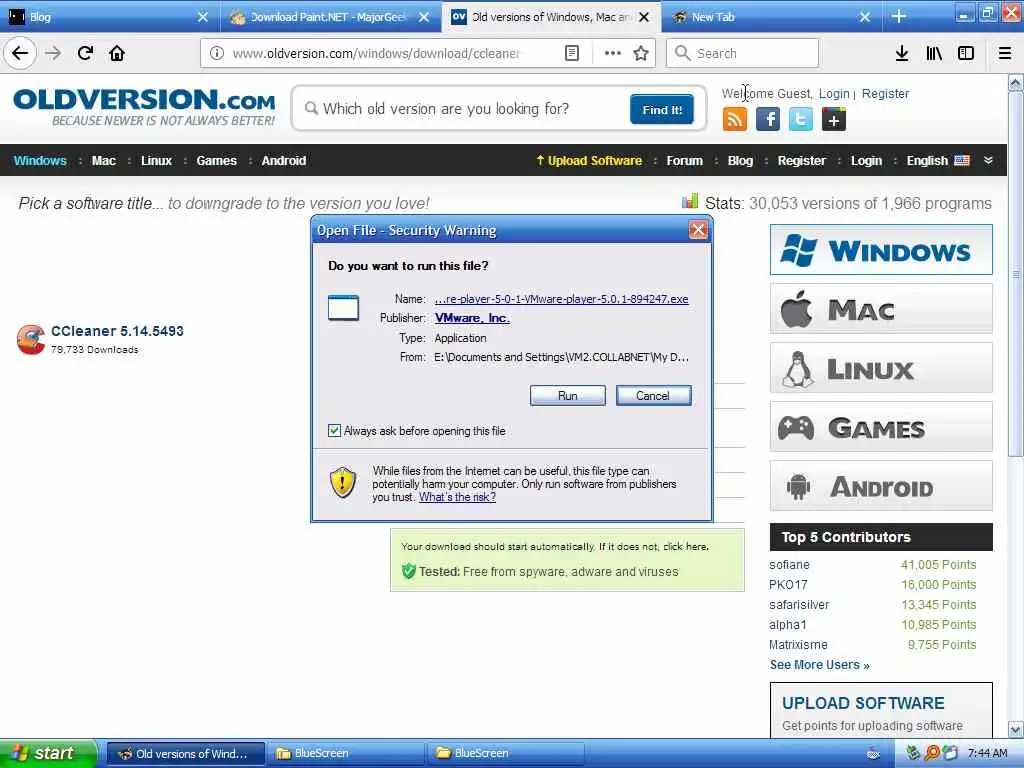
Task: Select Linux in the site navigation bar
Action: 156,161
